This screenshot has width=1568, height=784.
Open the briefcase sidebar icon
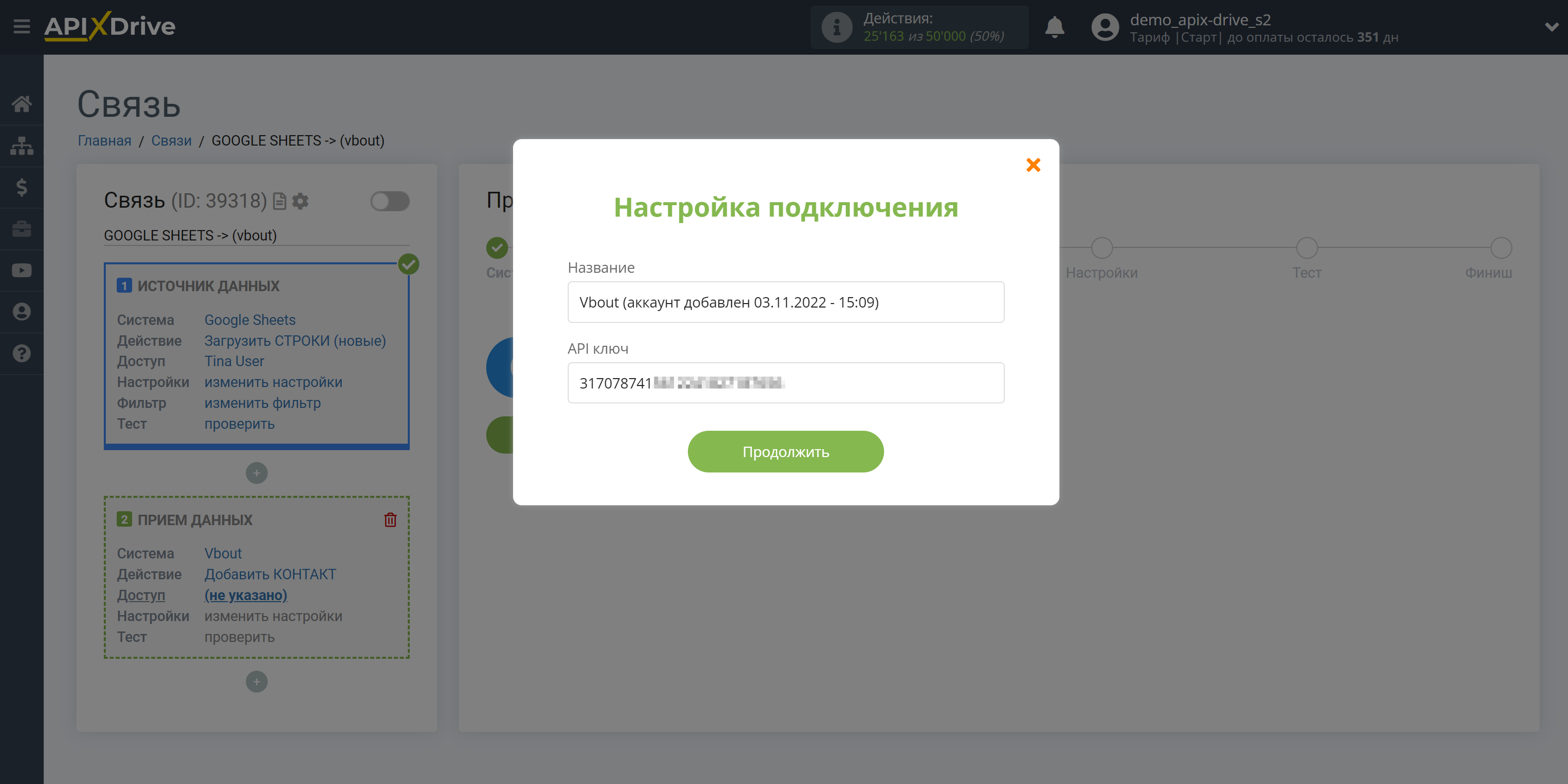[x=22, y=229]
